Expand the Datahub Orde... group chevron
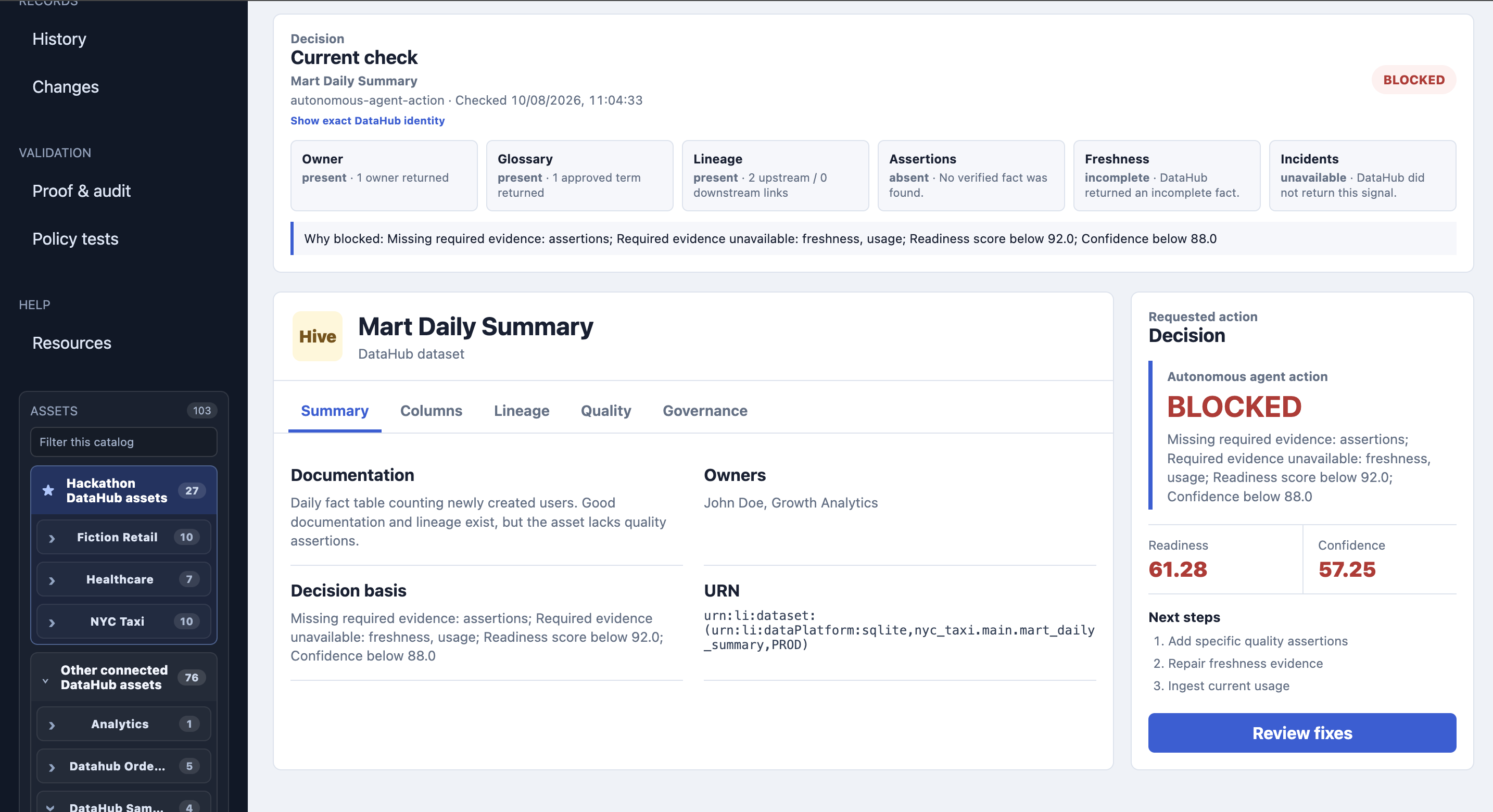The height and width of the screenshot is (812, 1493). click(x=52, y=767)
